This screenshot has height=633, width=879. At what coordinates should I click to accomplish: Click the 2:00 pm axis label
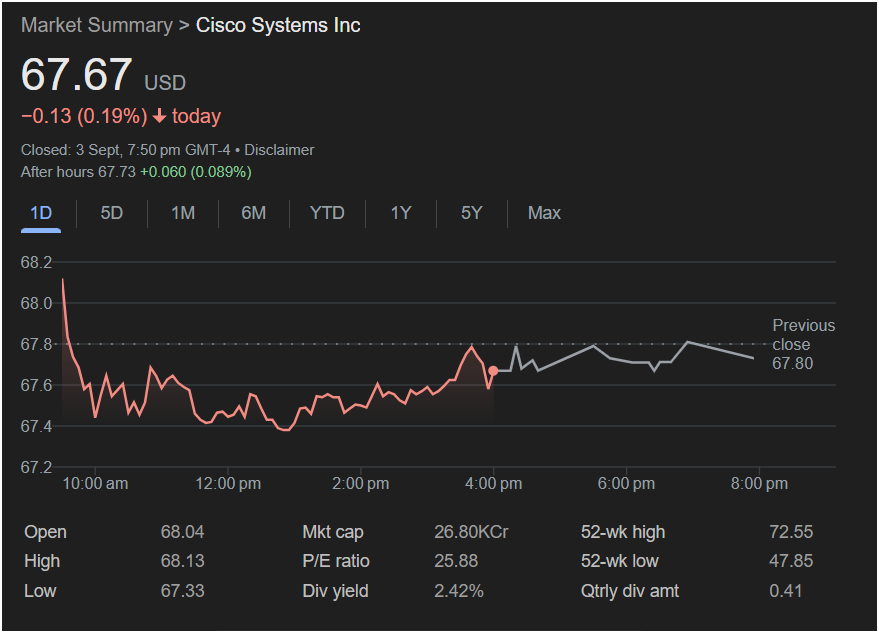point(360,483)
